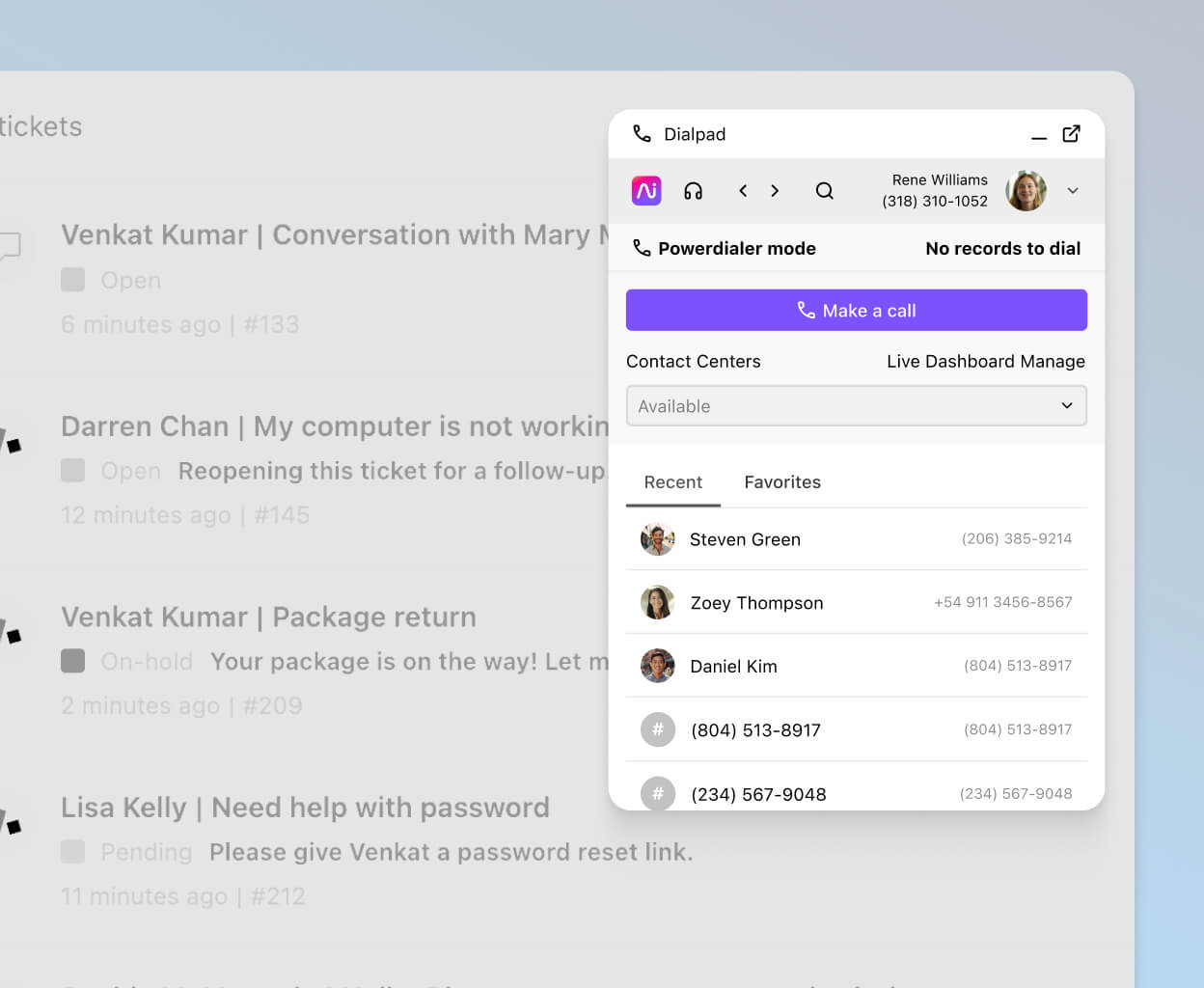The height and width of the screenshot is (988, 1204).
Task: Open the Dialpad Ai assistant
Action: [646, 190]
